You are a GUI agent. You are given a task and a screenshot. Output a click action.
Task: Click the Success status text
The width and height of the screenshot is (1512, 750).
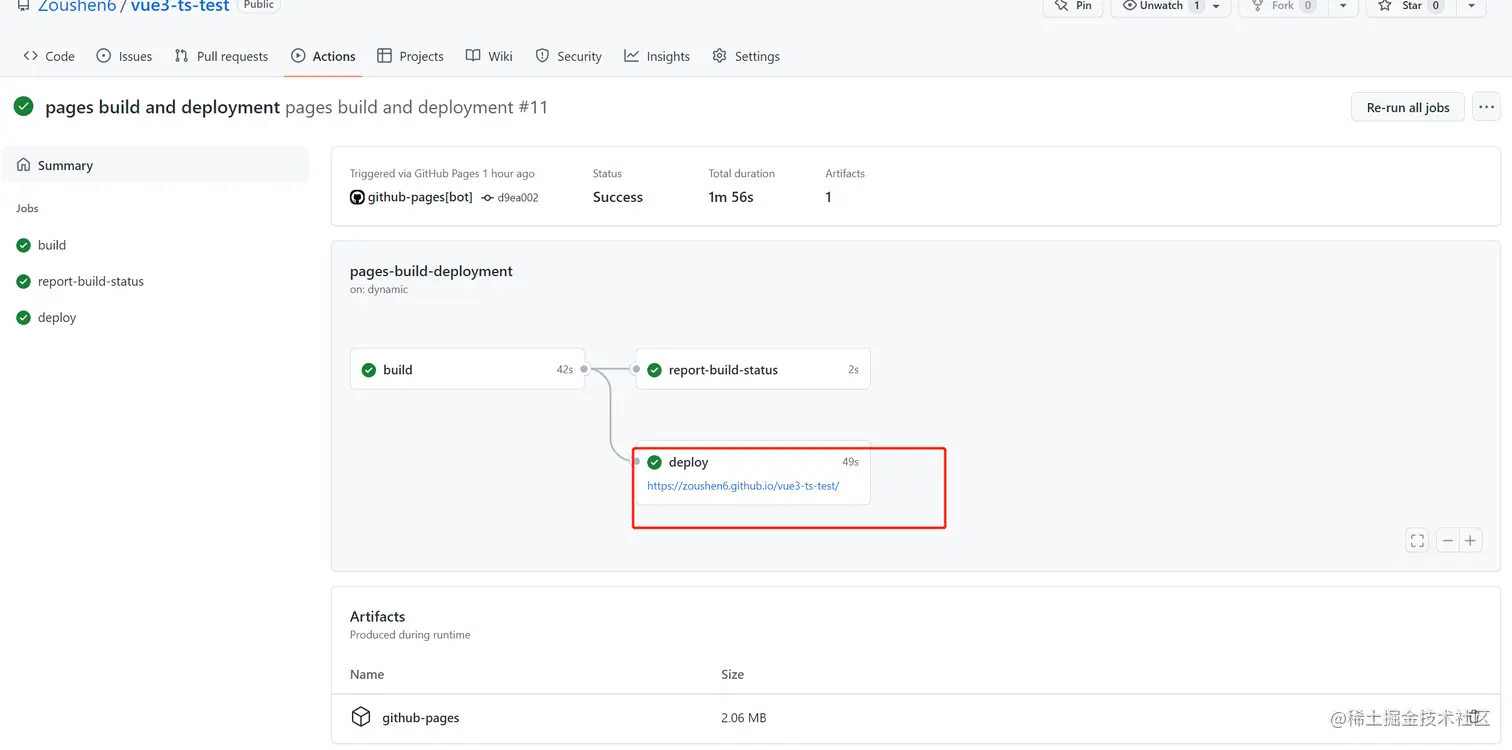click(x=618, y=197)
